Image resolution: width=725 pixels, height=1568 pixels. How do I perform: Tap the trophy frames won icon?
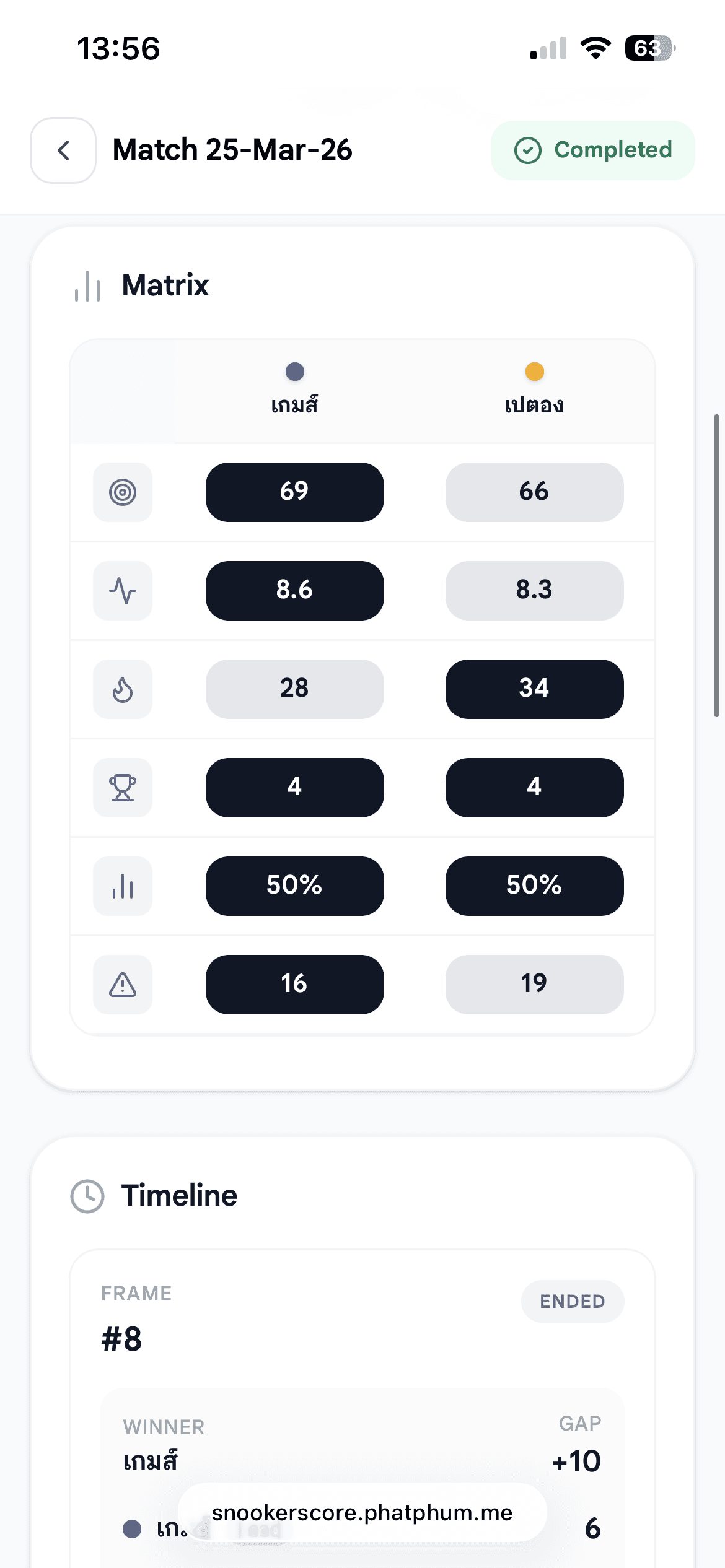pos(123,788)
